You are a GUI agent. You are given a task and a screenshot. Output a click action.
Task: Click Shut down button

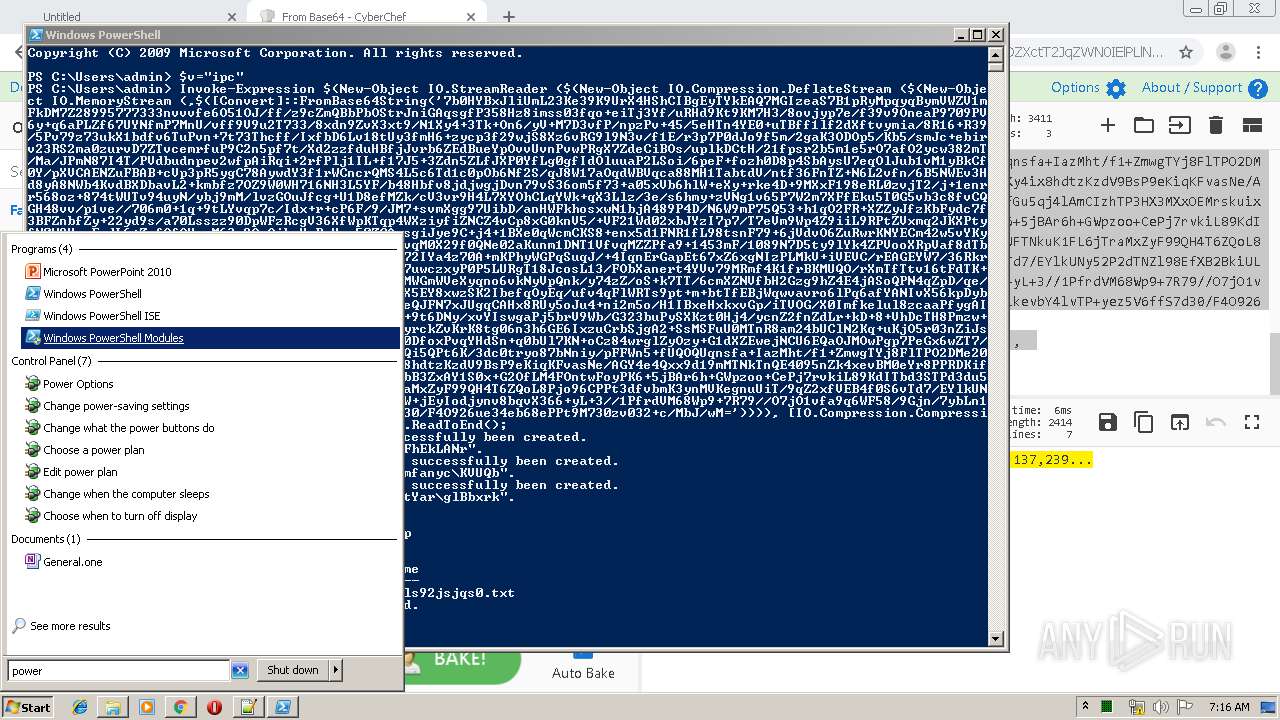[x=293, y=670]
